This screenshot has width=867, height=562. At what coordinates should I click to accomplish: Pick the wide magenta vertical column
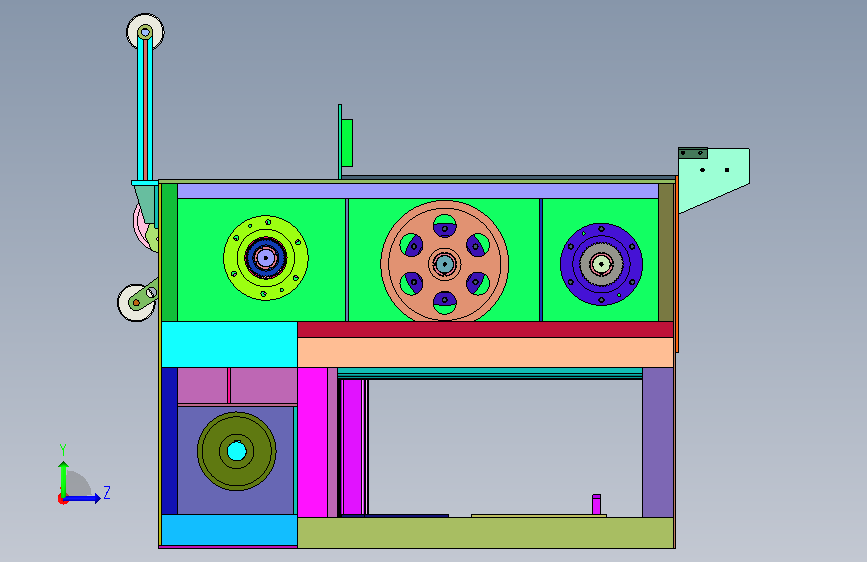click(x=312, y=443)
